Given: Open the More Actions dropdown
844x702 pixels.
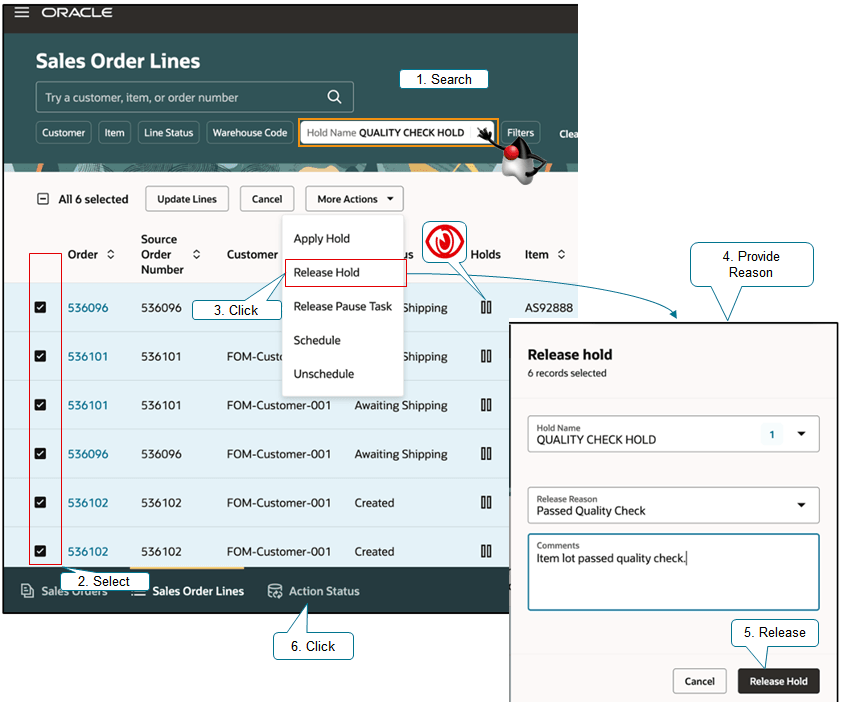Looking at the screenshot, I should 354,199.
